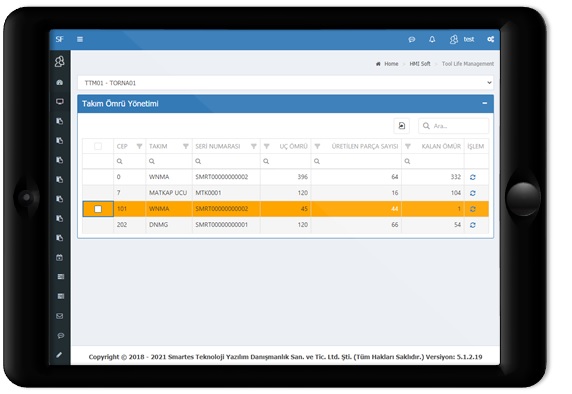The image size is (572, 394).
Task: Focus the Ara... search field
Action: pyautogui.click(x=453, y=126)
